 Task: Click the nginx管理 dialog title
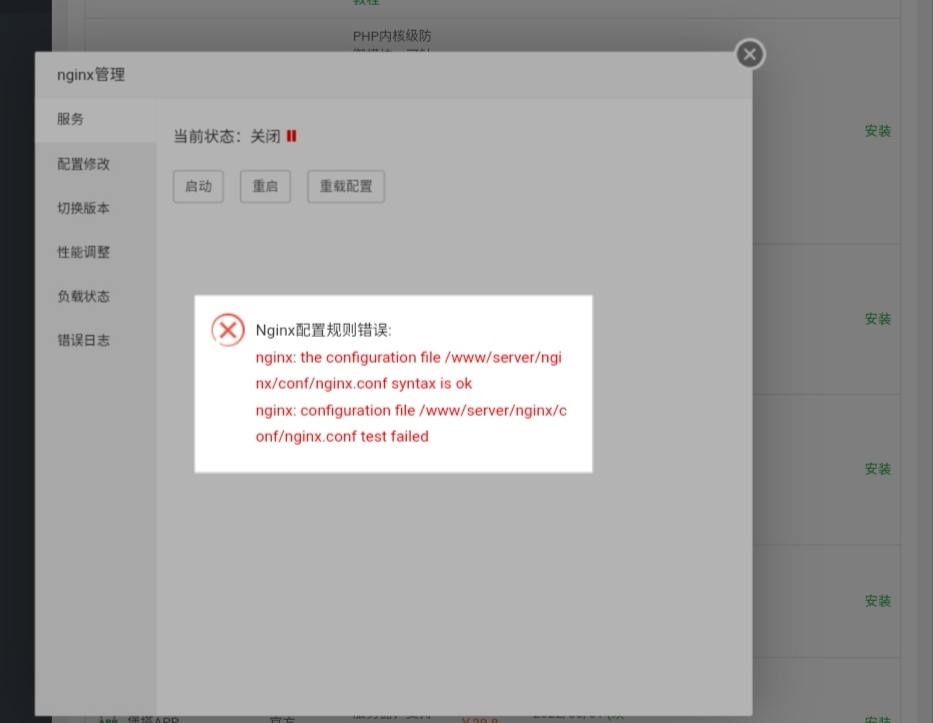click(x=91, y=75)
